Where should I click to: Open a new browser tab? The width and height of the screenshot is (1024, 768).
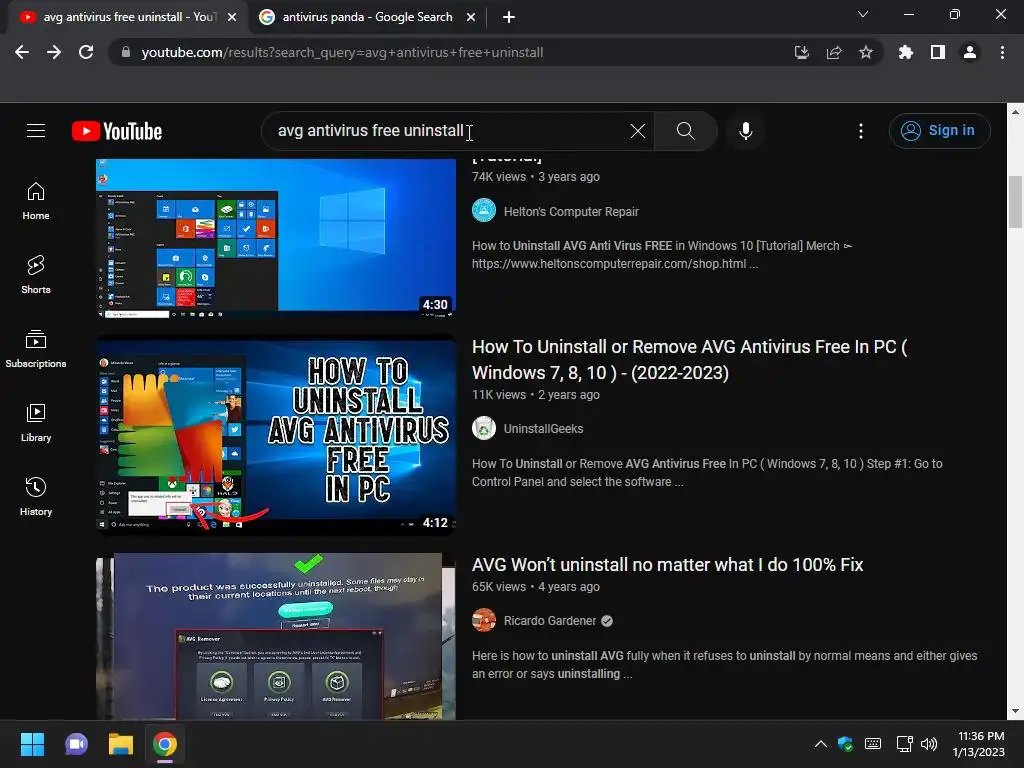click(509, 17)
